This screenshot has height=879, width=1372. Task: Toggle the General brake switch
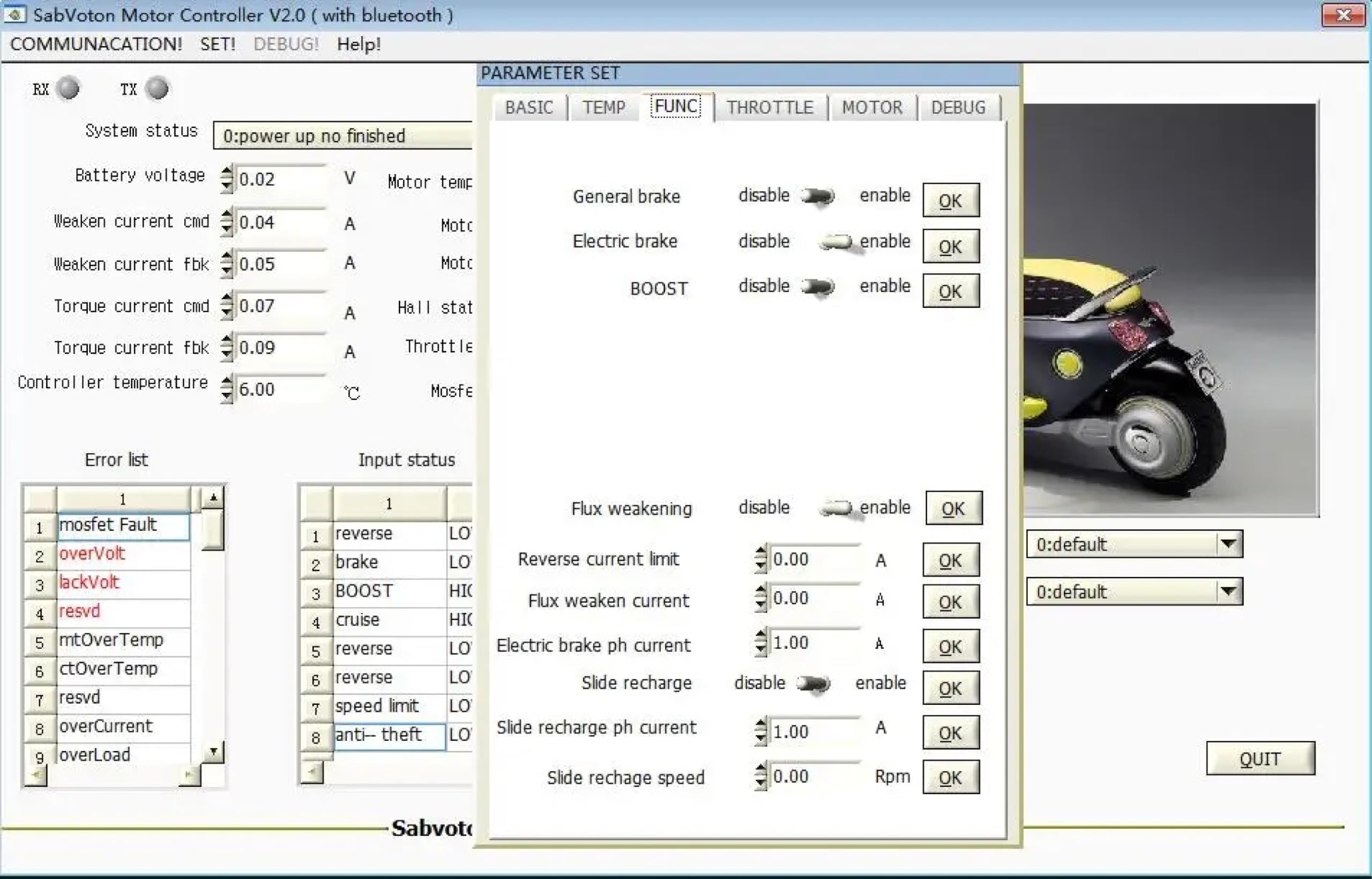point(818,197)
